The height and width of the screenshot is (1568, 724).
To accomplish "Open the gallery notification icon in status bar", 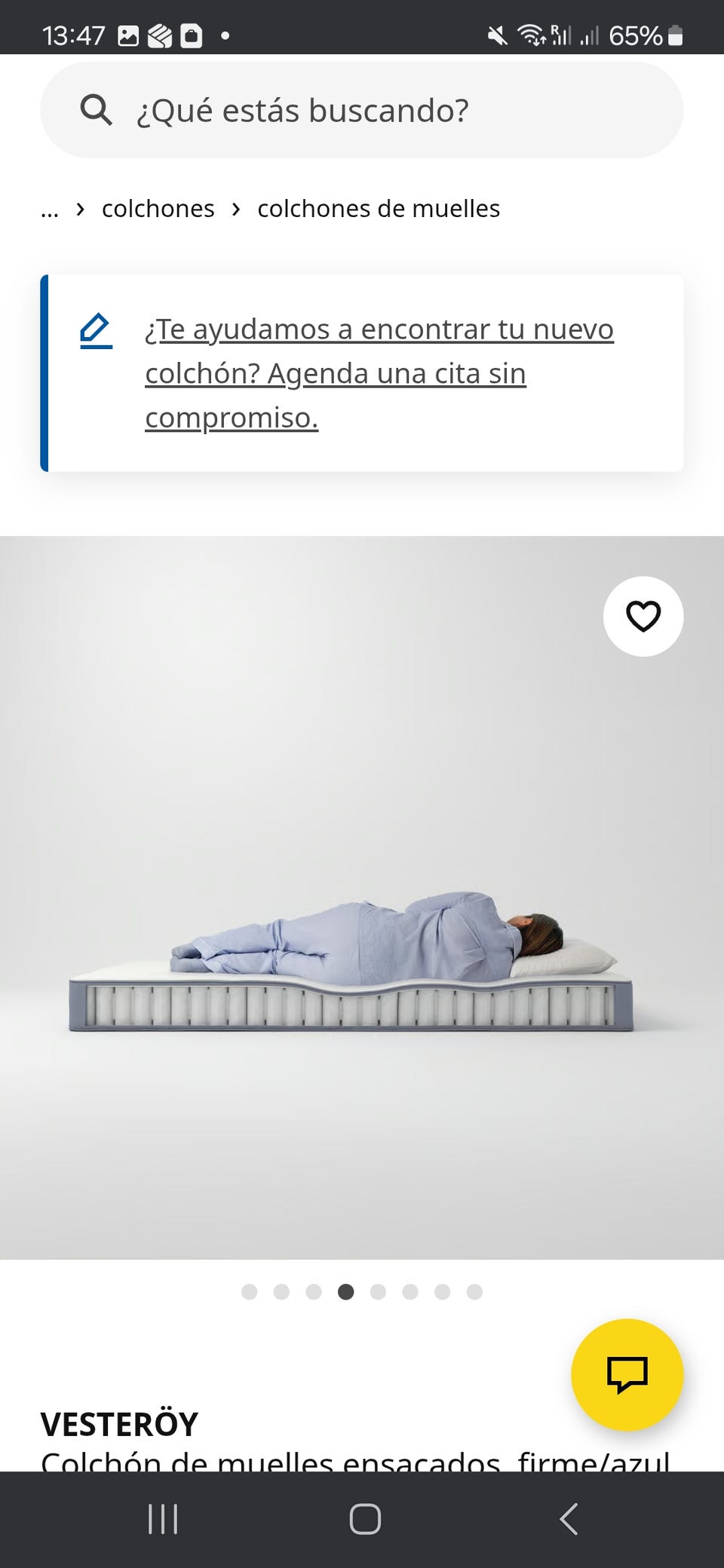I will (128, 35).
